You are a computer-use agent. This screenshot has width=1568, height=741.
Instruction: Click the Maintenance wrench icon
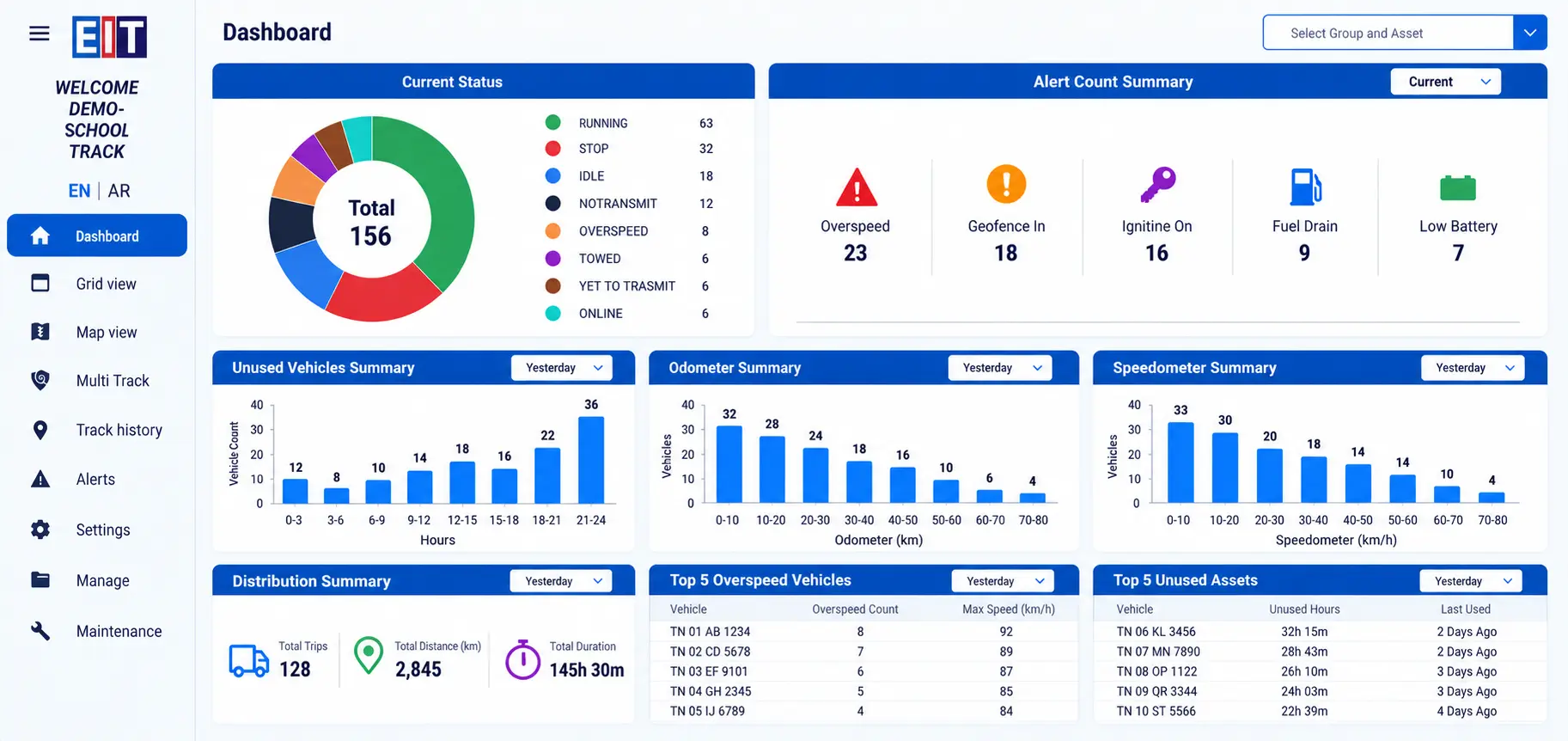40,630
